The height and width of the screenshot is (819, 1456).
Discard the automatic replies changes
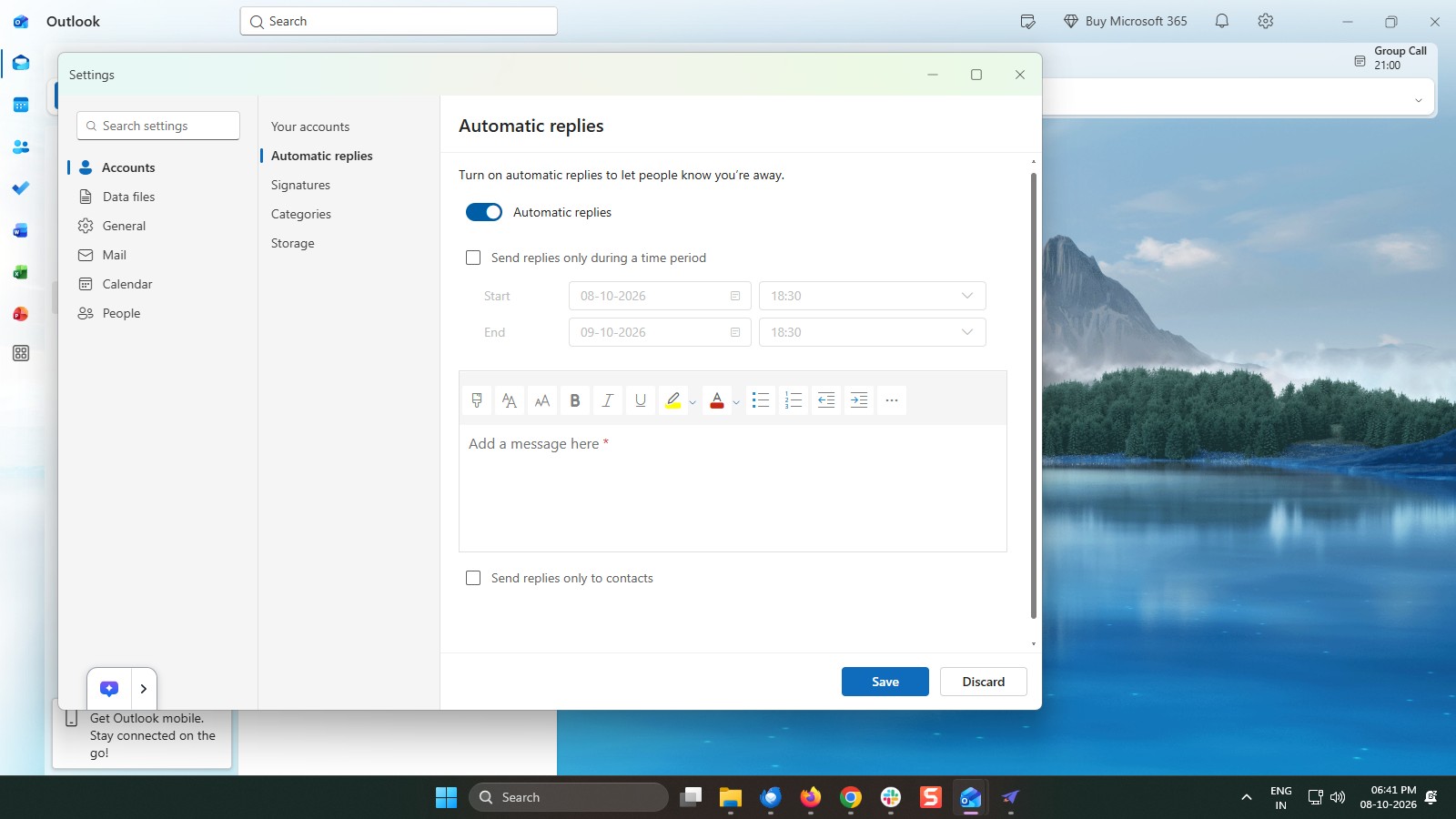tap(984, 682)
